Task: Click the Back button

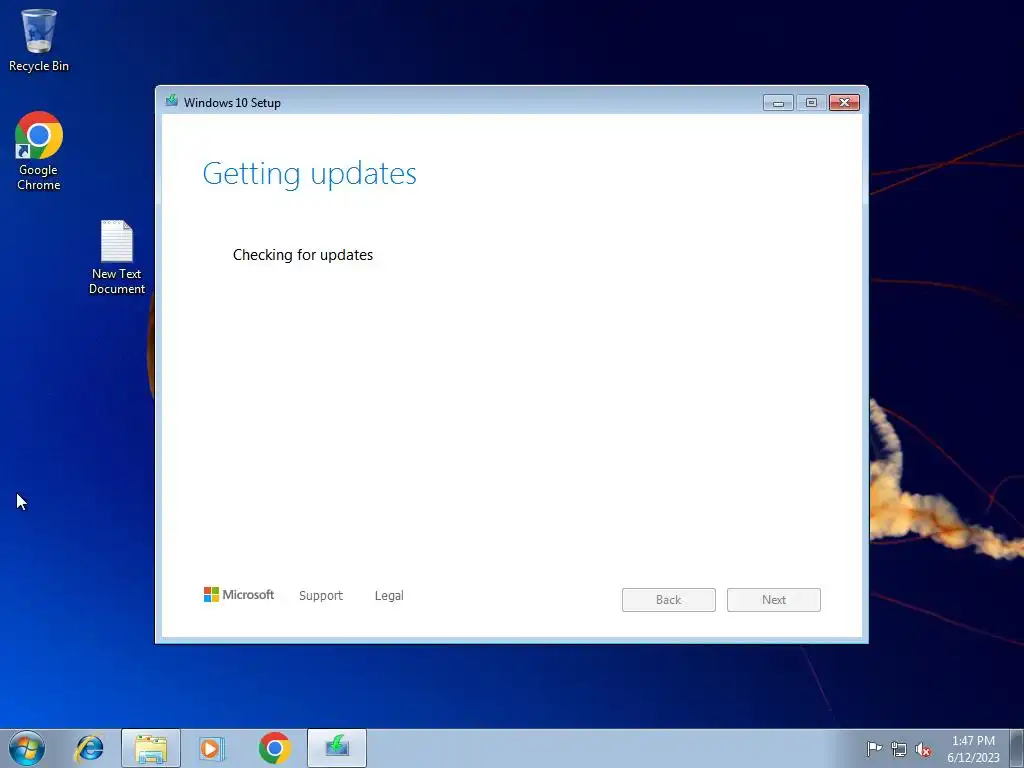Action: [669, 600]
